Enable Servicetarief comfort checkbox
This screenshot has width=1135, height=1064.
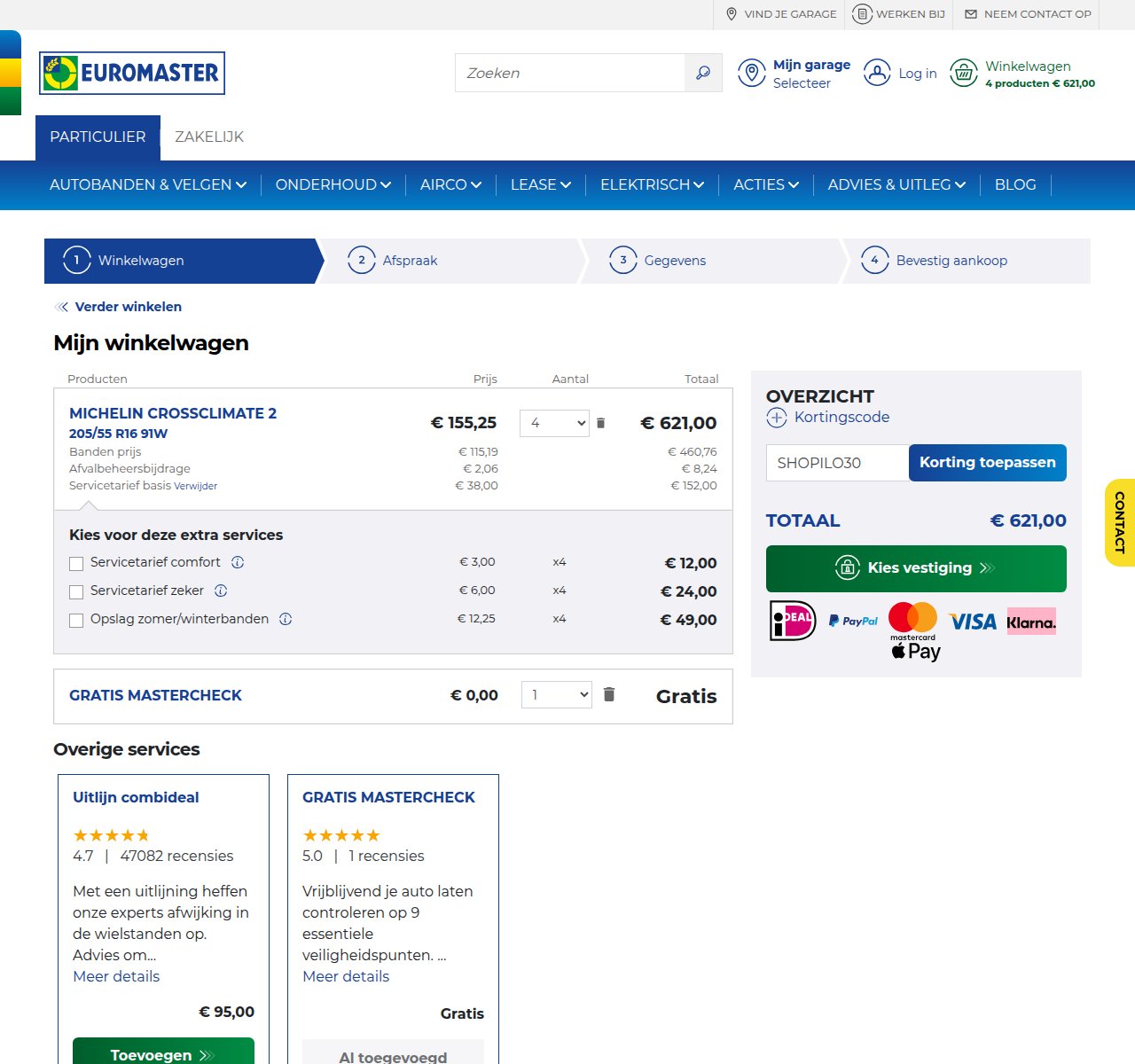pos(76,564)
